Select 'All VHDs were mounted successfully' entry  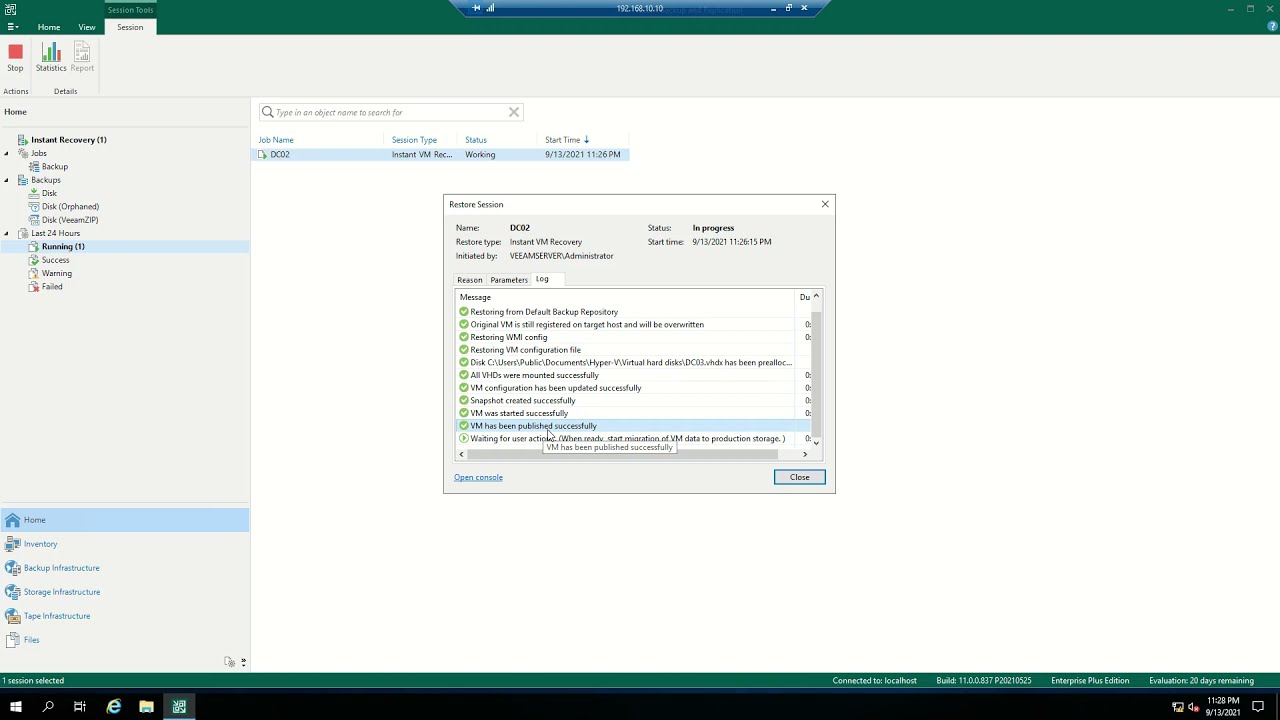[534, 375]
